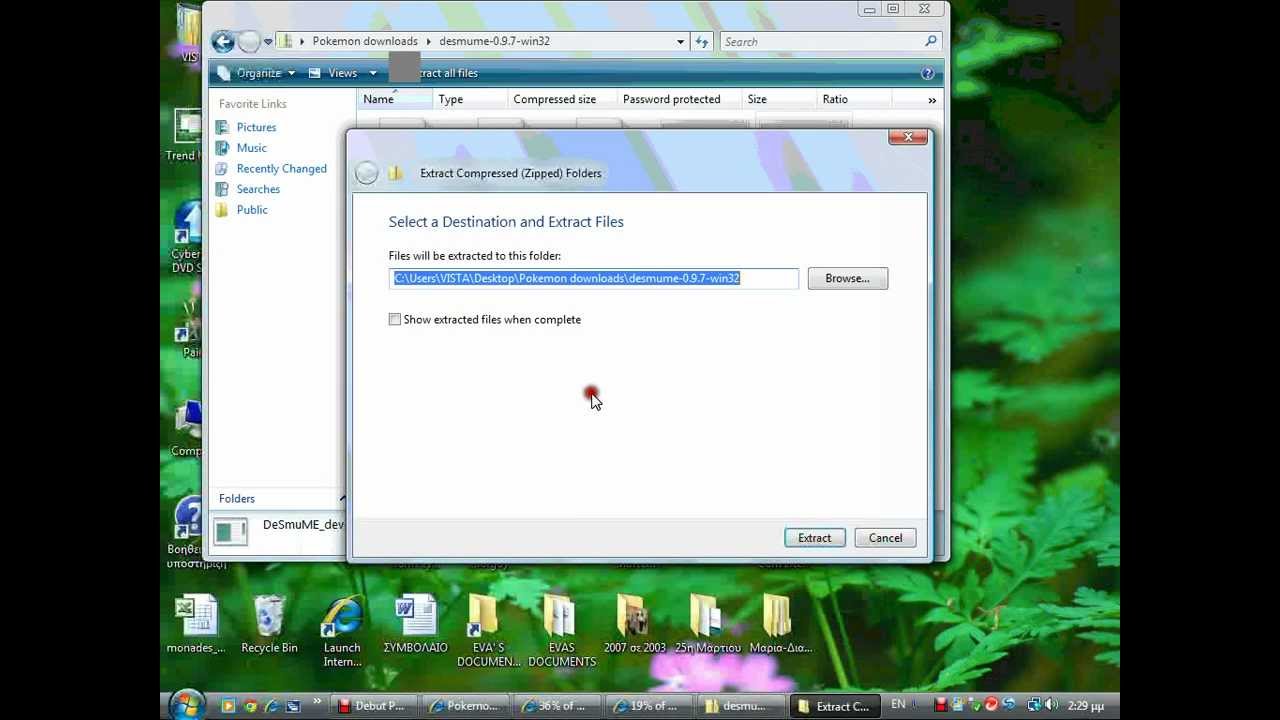Launch Internet Explorer from Quick Launch
This screenshot has width=1280, height=720.
[x=271, y=706]
